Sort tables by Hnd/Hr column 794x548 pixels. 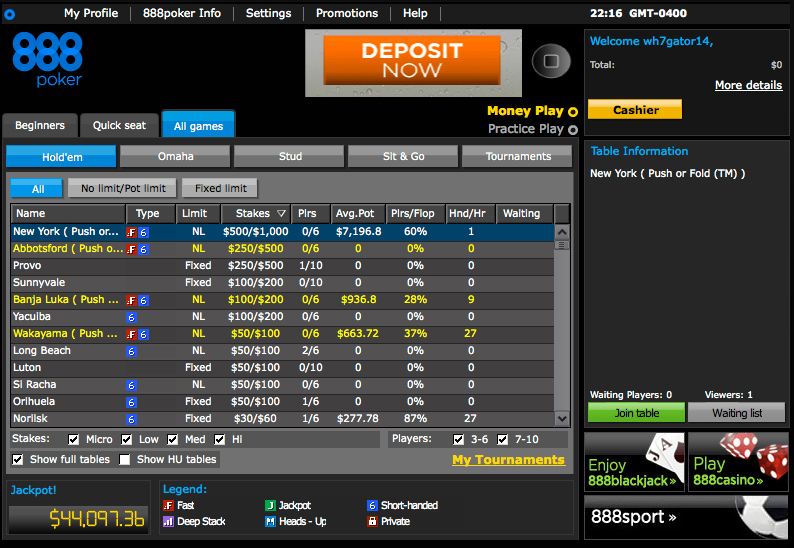(470, 214)
